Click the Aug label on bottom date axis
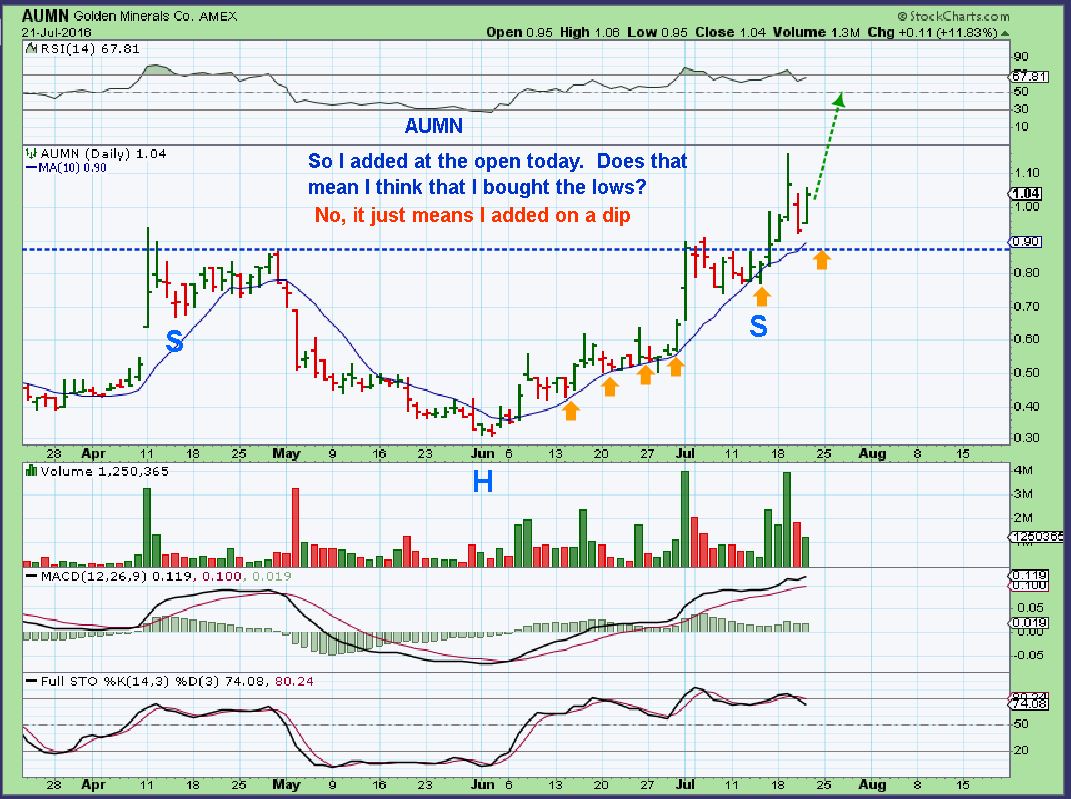The height and width of the screenshot is (799, 1071). pos(872,785)
